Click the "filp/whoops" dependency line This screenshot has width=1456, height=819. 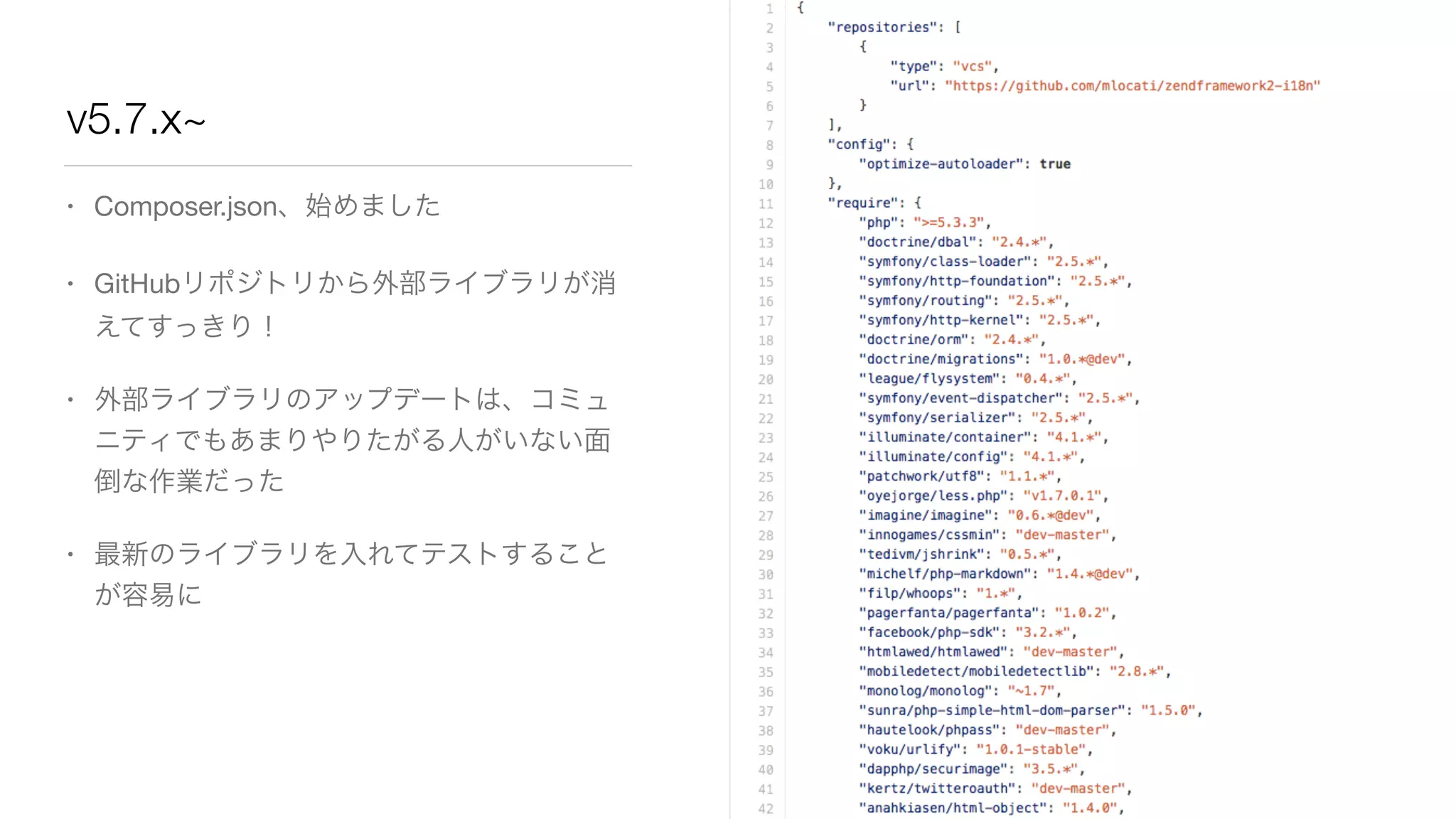(x=940, y=594)
